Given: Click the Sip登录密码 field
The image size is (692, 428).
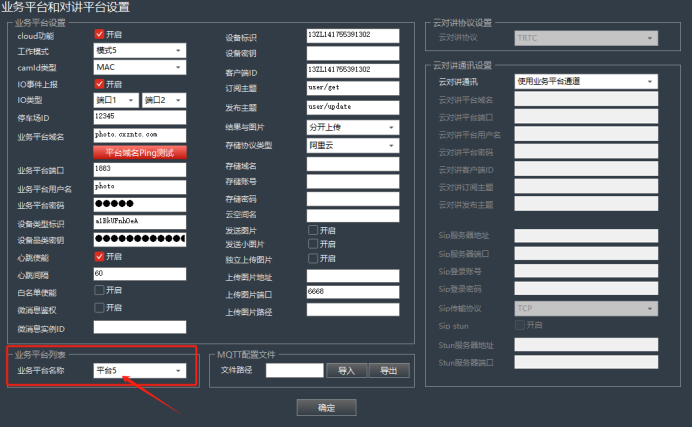Looking at the screenshot, I should (x=586, y=289).
